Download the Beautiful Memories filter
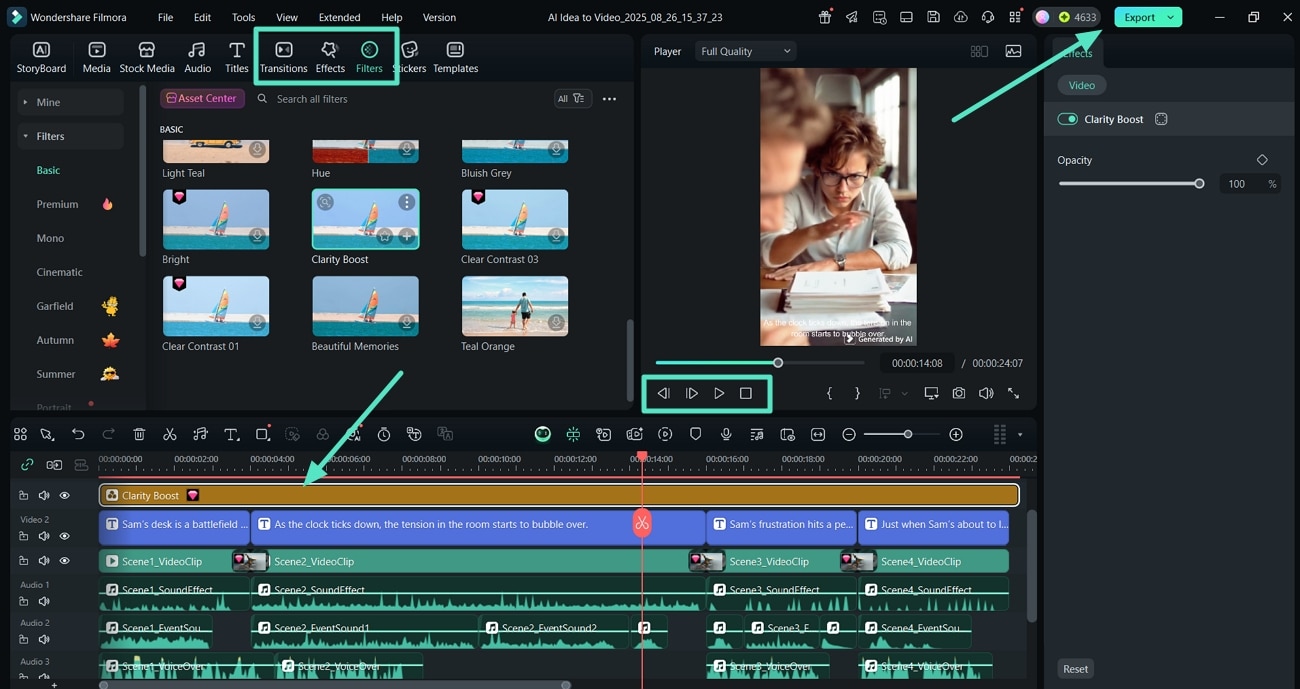Viewport: 1300px width, 689px height. pyautogui.click(x=407, y=323)
